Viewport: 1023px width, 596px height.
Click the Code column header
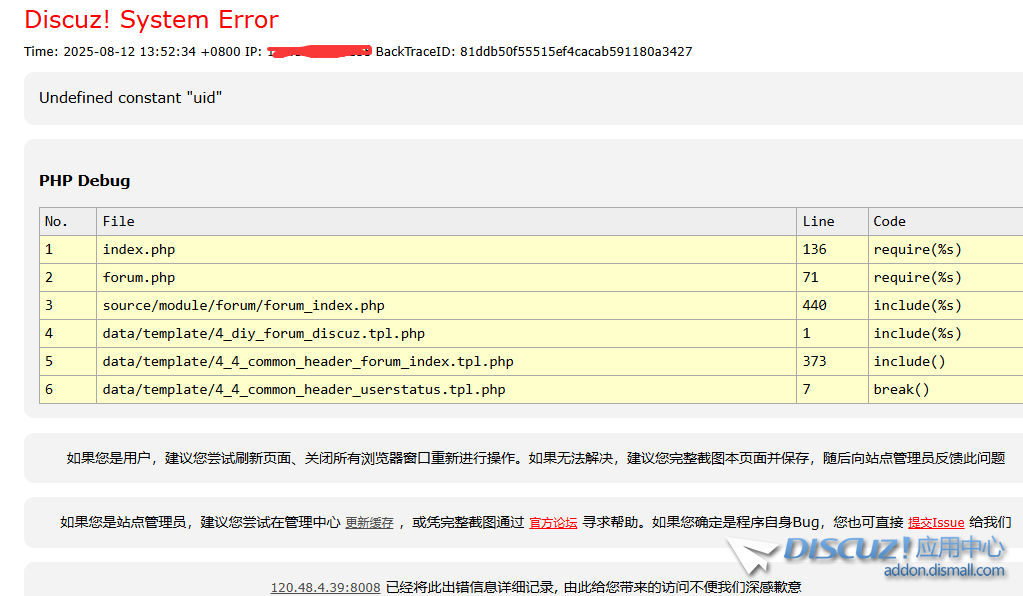[889, 221]
